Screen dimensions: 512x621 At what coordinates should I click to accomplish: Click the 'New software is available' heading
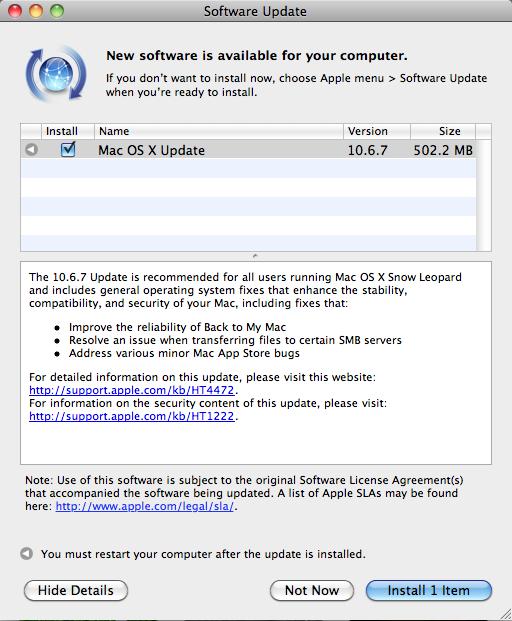coord(257,55)
